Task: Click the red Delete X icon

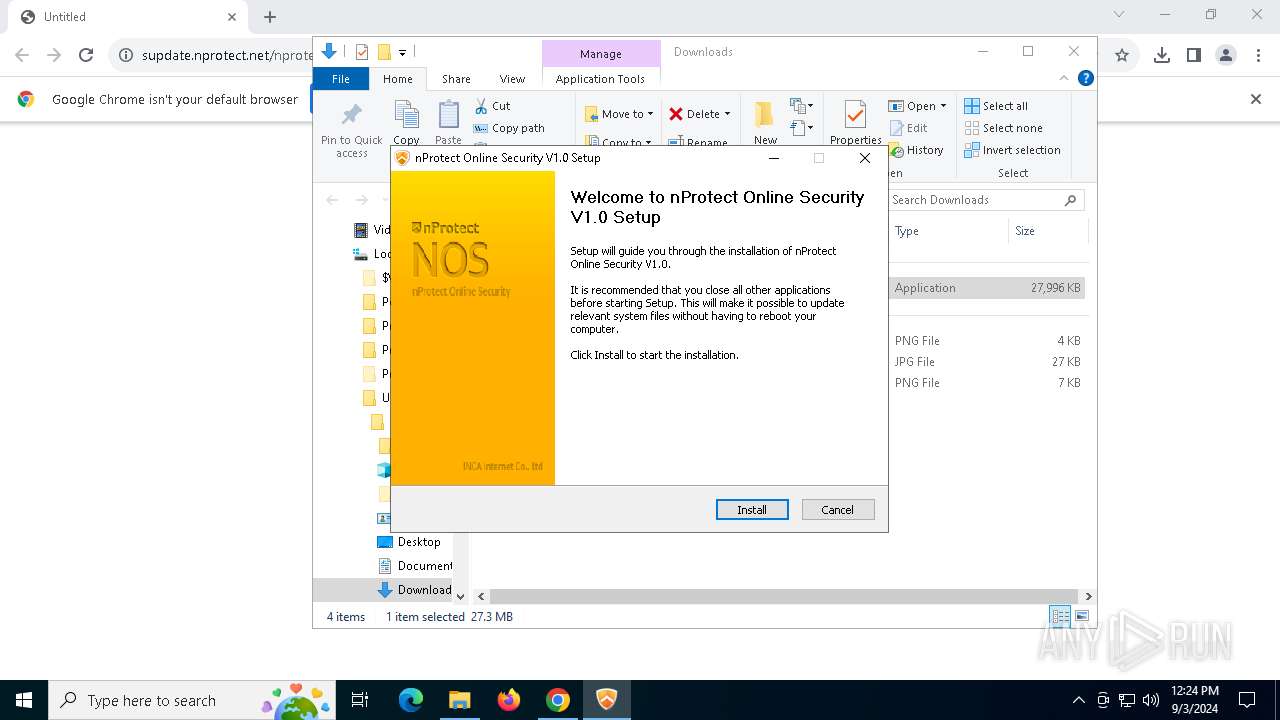Action: coord(676,114)
